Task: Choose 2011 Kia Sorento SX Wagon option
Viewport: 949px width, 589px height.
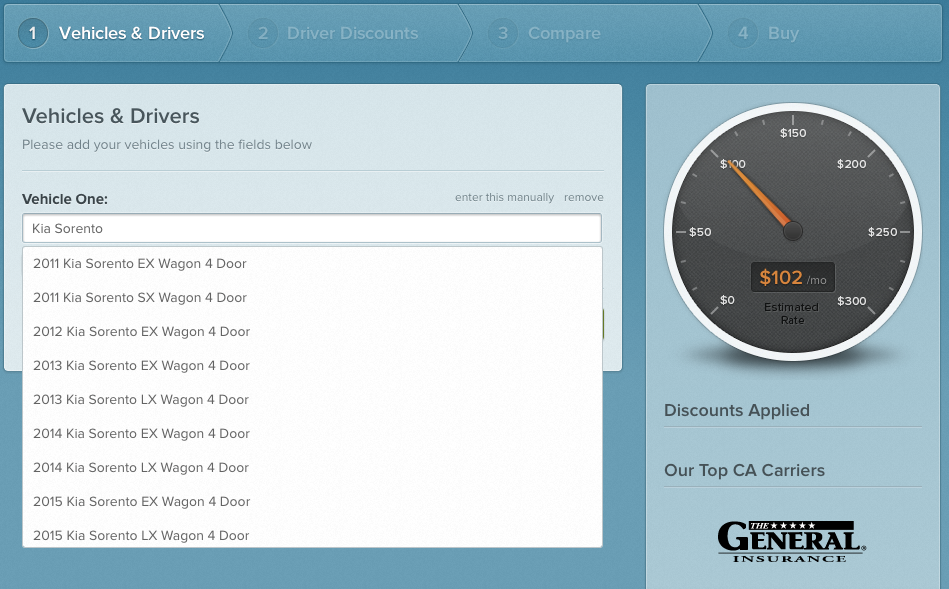Action: (140, 298)
